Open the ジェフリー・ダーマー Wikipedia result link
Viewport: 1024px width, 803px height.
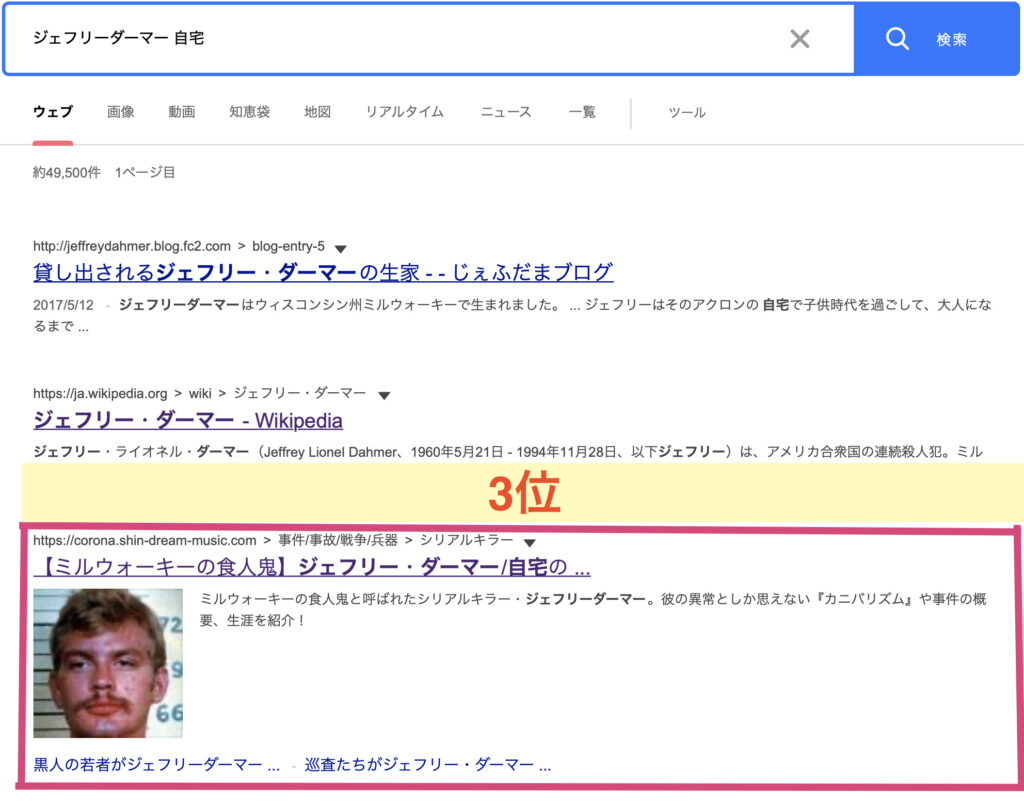pyautogui.click(x=188, y=420)
